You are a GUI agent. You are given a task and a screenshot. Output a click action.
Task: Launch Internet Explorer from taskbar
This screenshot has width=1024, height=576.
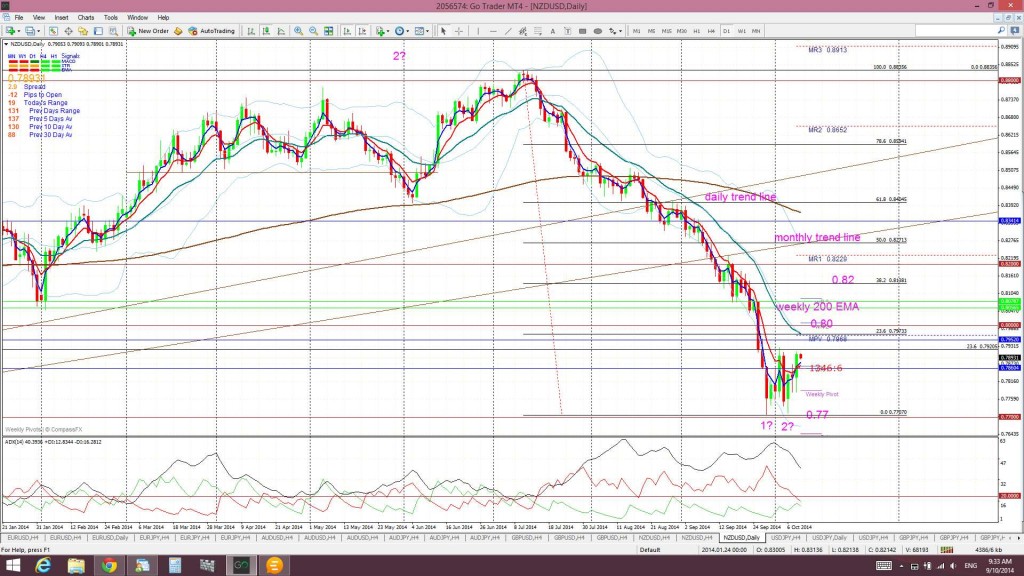tap(43, 566)
